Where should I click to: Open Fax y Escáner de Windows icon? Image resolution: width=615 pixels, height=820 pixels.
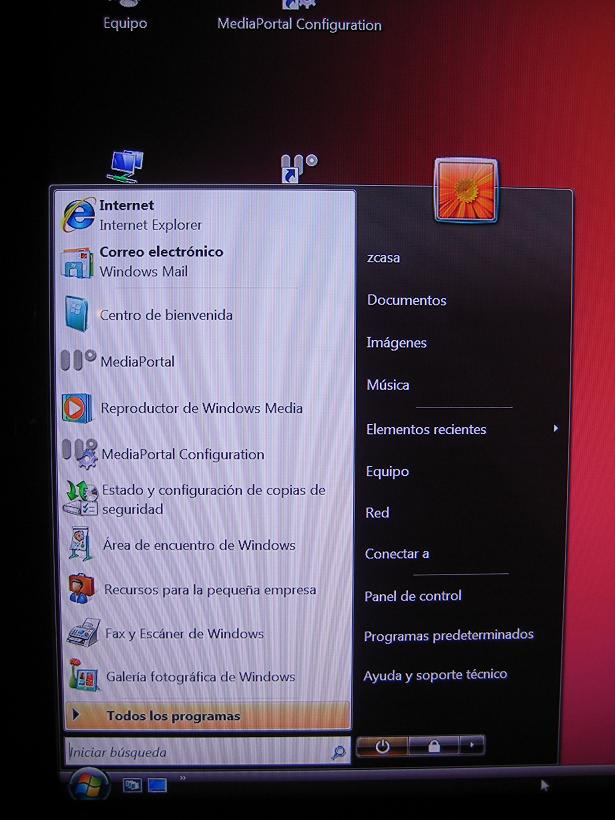pos(83,633)
